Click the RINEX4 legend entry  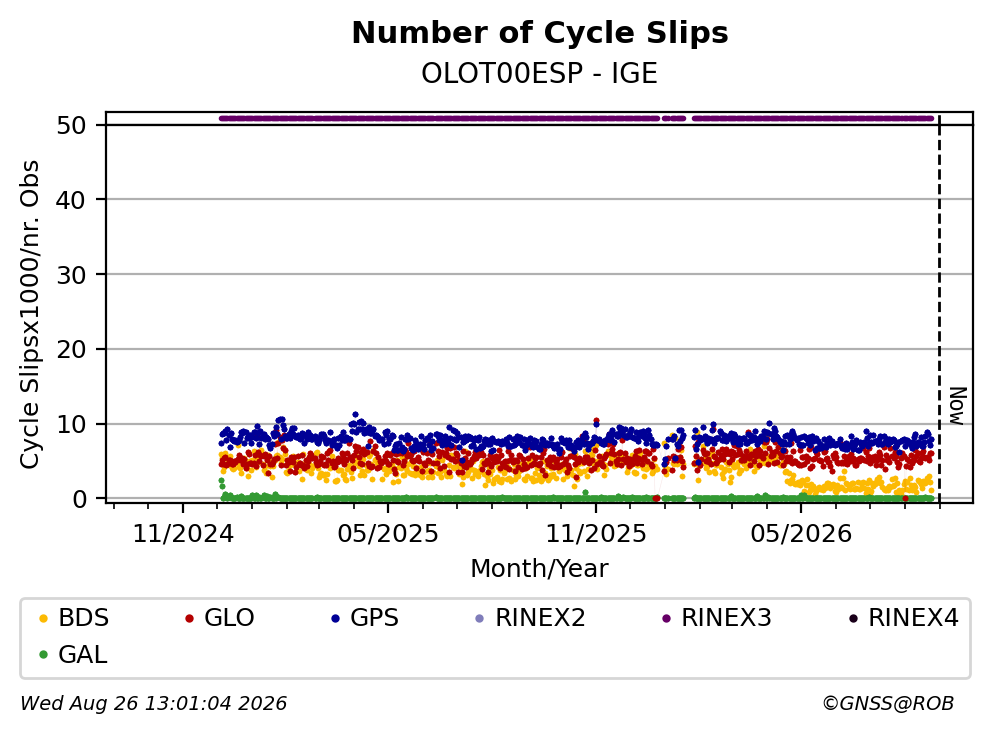pyautogui.click(x=904, y=617)
